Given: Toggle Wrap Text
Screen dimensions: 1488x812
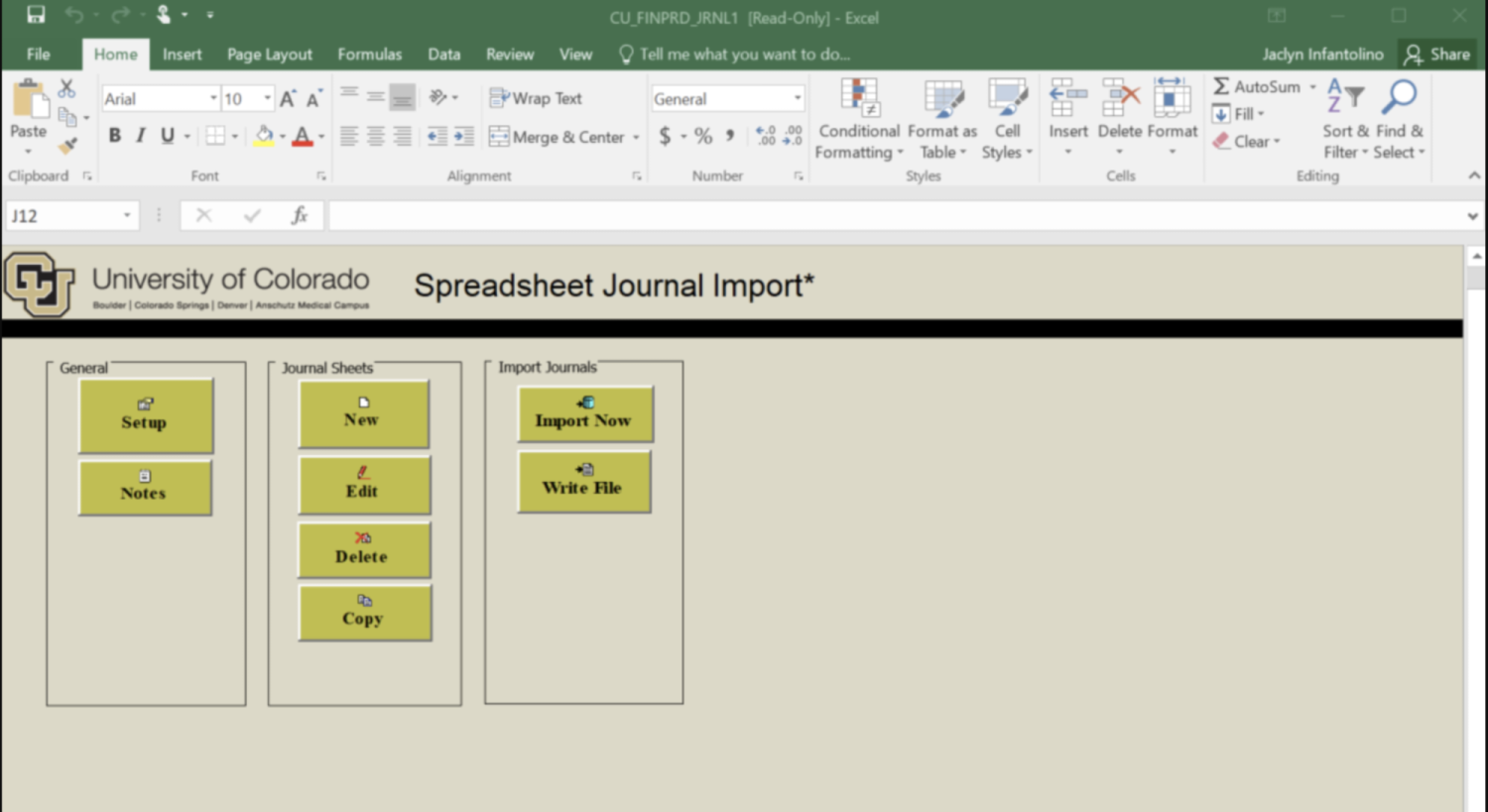Looking at the screenshot, I should pyautogui.click(x=536, y=98).
